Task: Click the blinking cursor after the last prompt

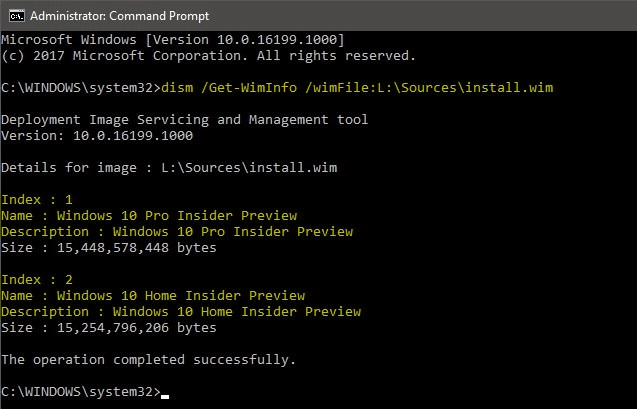Action: (x=165, y=394)
